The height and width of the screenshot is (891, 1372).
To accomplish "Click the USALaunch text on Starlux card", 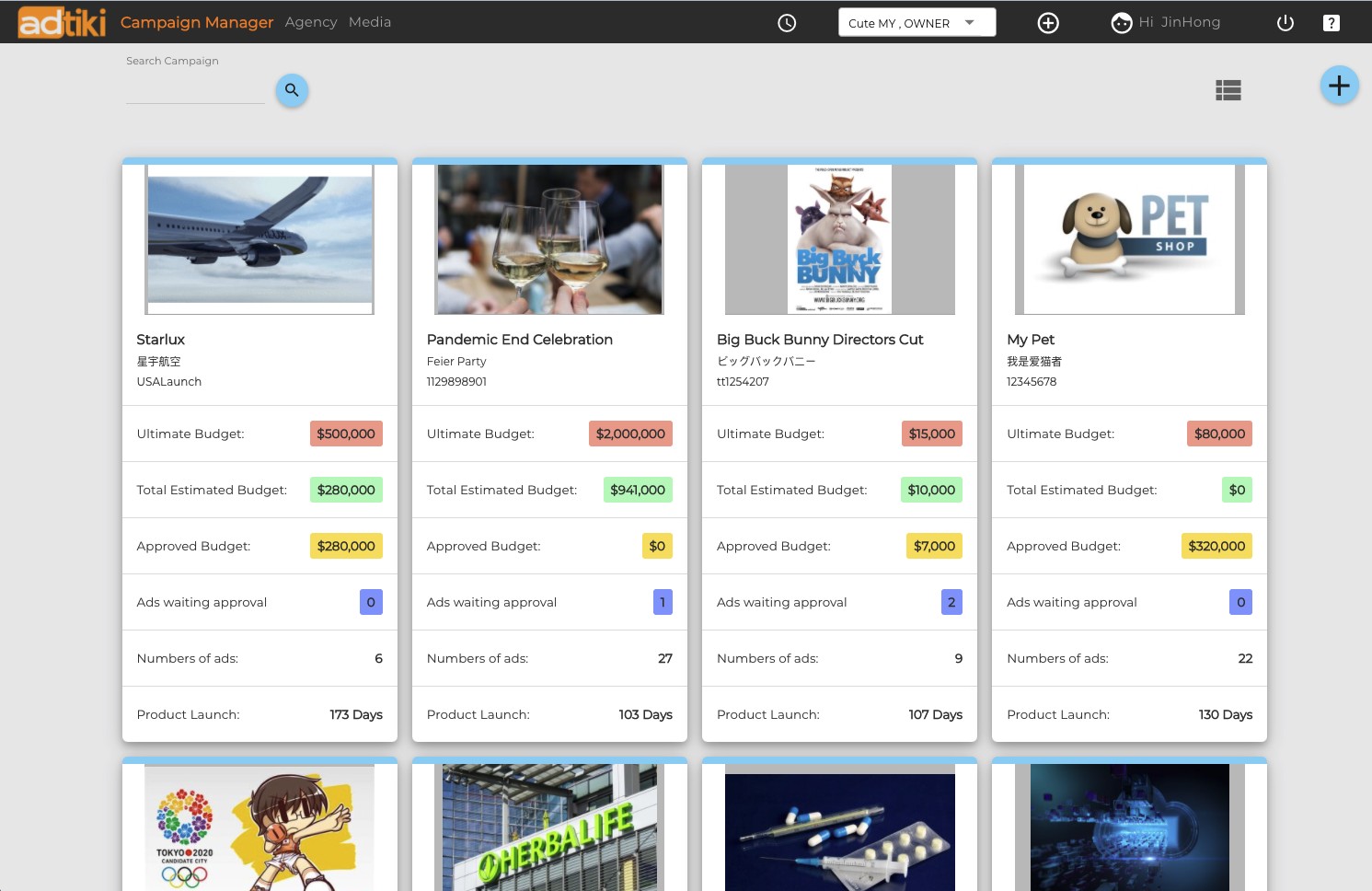I will (169, 381).
